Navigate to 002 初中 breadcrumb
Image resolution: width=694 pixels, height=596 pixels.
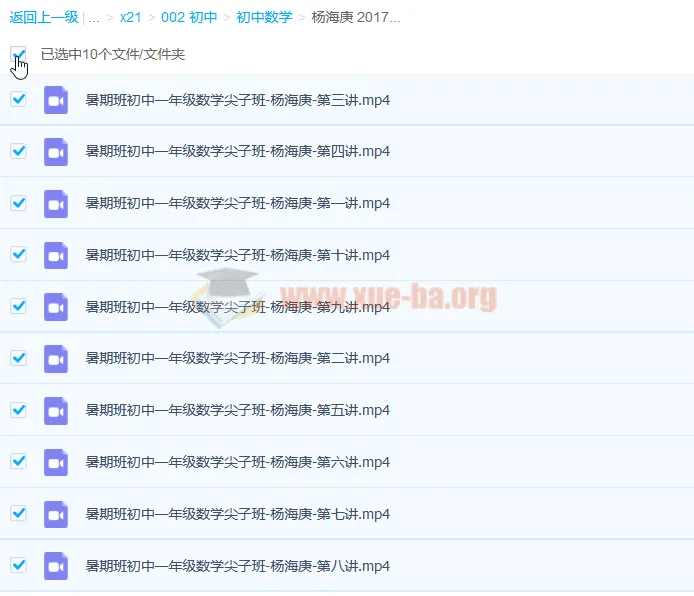(189, 17)
